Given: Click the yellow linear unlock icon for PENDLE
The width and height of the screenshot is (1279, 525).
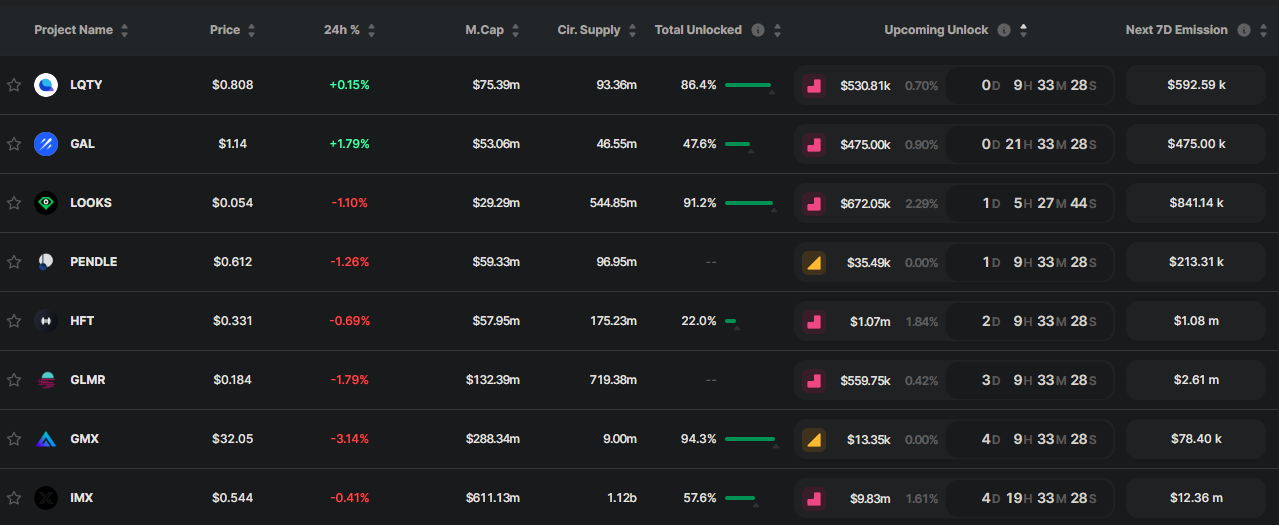Looking at the screenshot, I should pyautogui.click(x=814, y=262).
